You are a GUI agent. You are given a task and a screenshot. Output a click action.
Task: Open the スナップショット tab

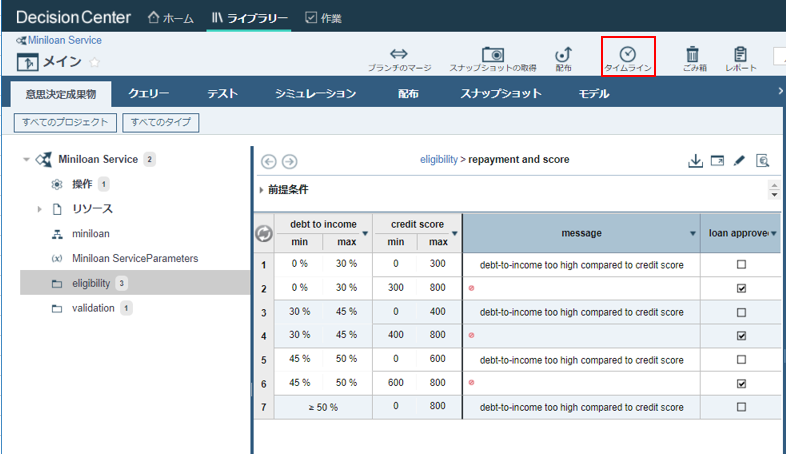pyautogui.click(x=501, y=94)
